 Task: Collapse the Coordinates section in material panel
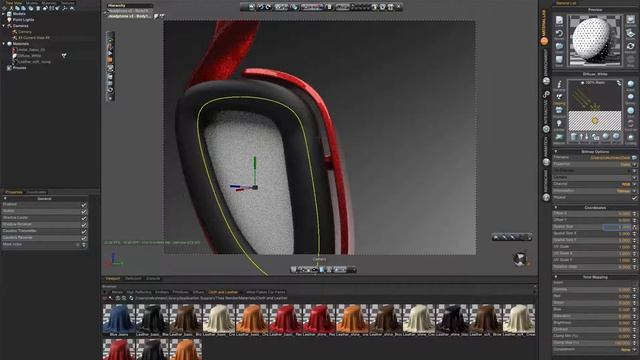556,207
